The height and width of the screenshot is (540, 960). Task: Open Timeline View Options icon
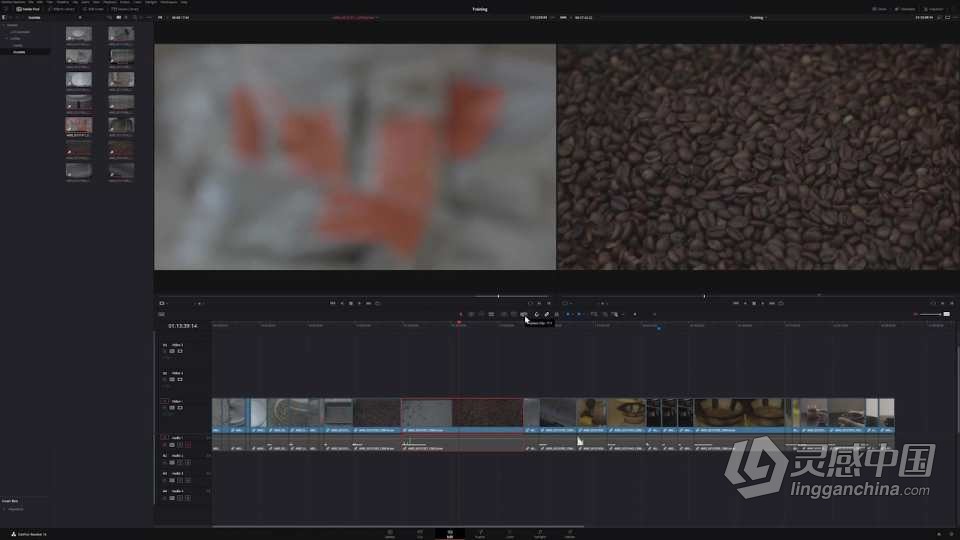(162, 314)
